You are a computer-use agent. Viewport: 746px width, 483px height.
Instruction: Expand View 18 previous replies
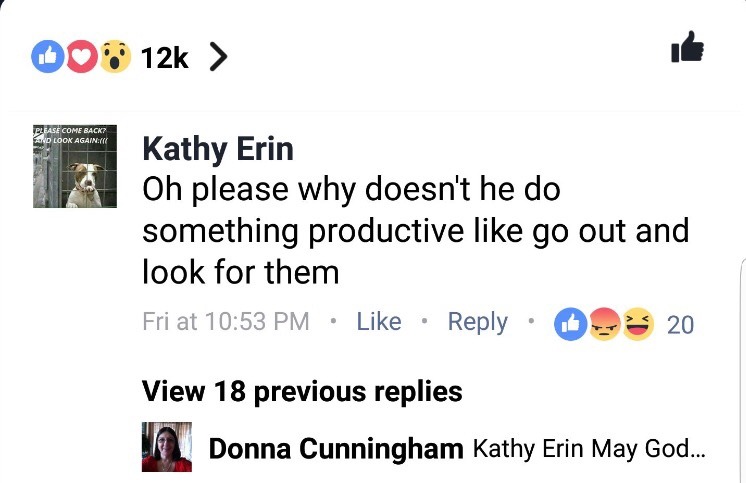(302, 391)
